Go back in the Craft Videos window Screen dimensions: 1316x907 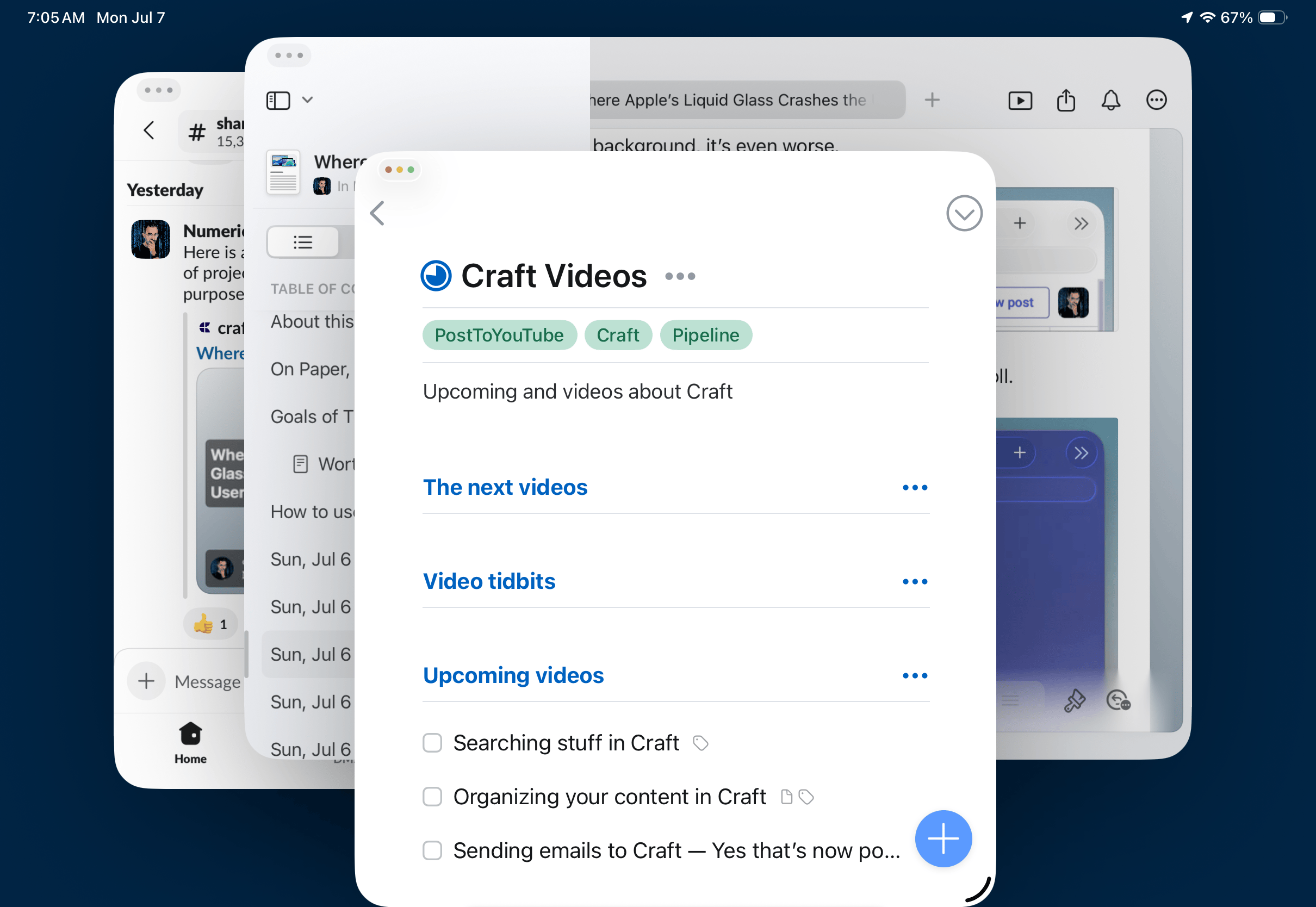(x=377, y=213)
